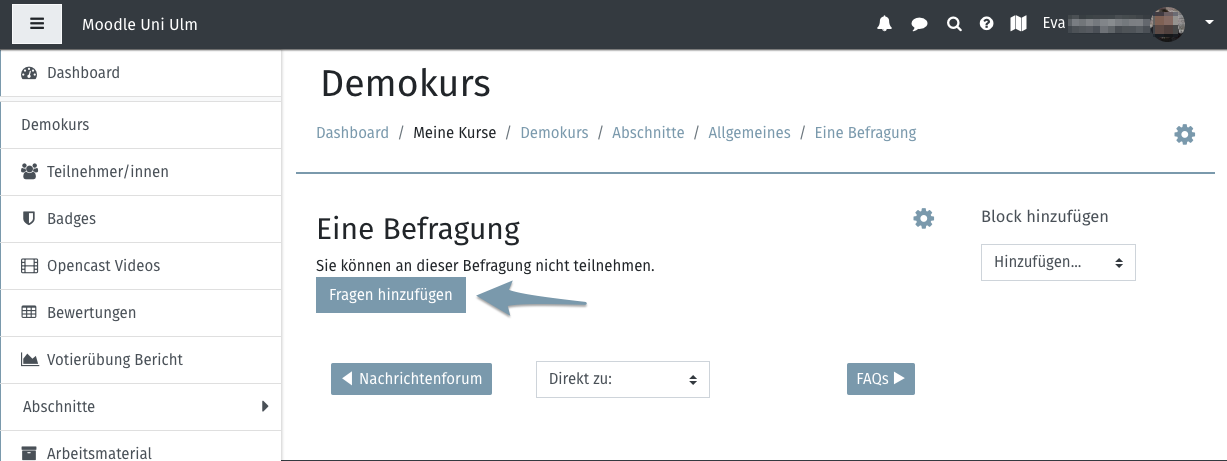Click the Dashboard breadcrumb link
Image resolution: width=1227 pixels, height=461 pixels.
coord(352,132)
